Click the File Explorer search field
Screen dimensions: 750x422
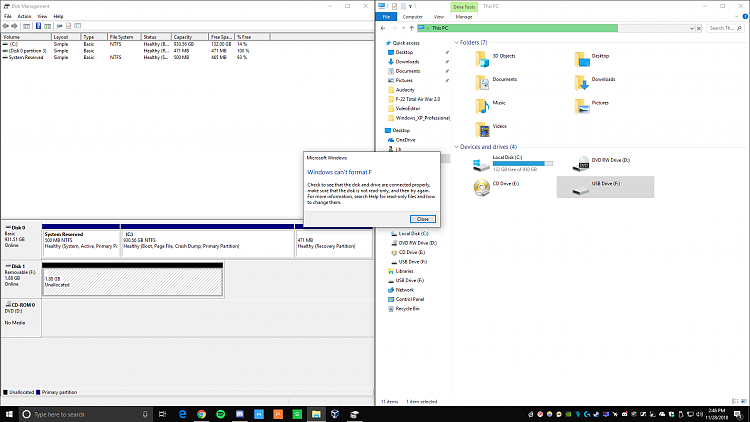coord(725,28)
